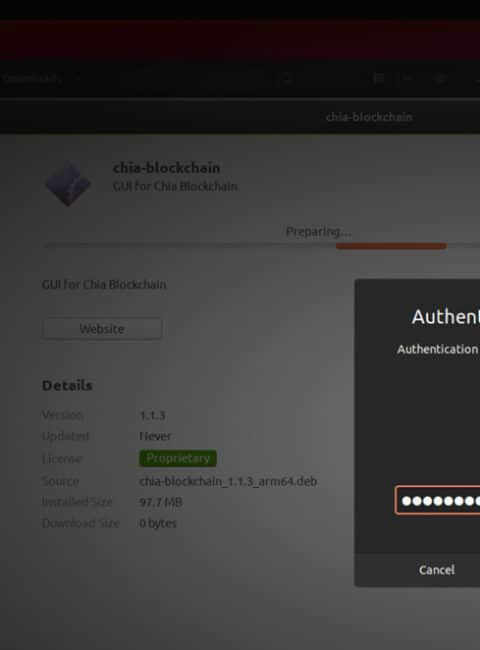The height and width of the screenshot is (650, 480).
Task: Open the search icon in the dimmed header
Action: [286, 78]
